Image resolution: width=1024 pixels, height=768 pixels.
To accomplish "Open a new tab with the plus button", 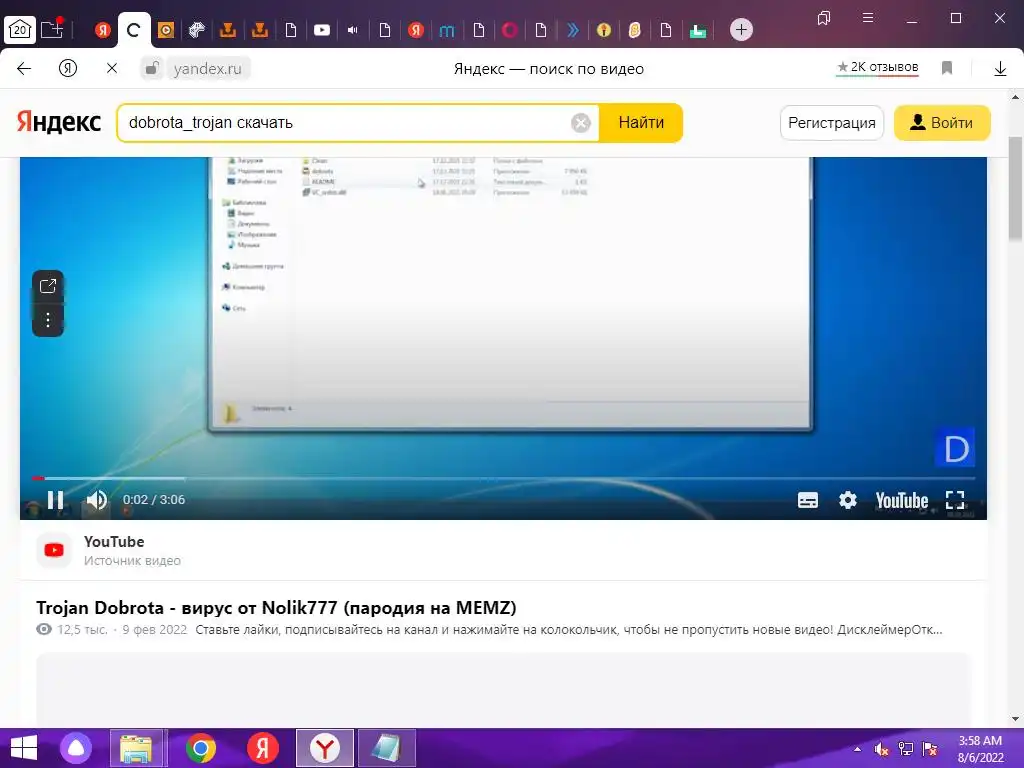I will [x=741, y=29].
